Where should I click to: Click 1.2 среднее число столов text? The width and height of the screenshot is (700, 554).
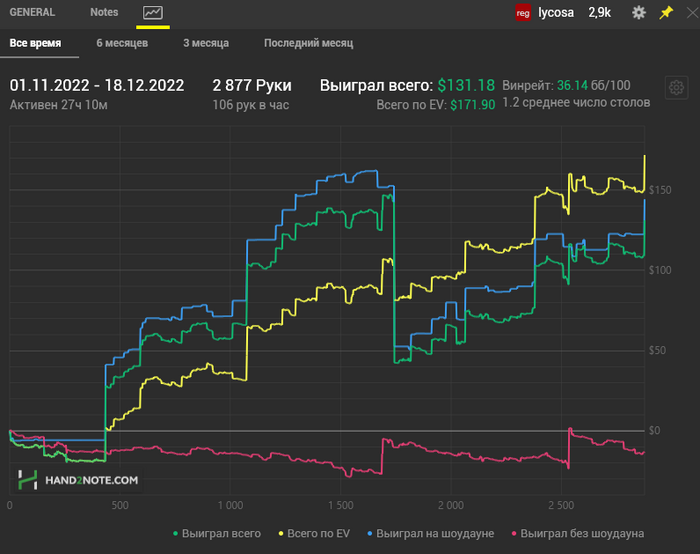[x=576, y=103]
